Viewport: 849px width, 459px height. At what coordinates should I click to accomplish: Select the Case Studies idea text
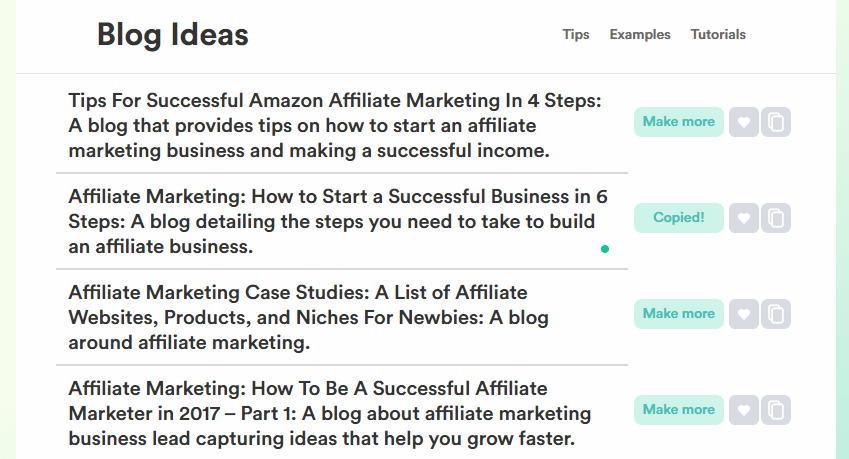(x=308, y=317)
